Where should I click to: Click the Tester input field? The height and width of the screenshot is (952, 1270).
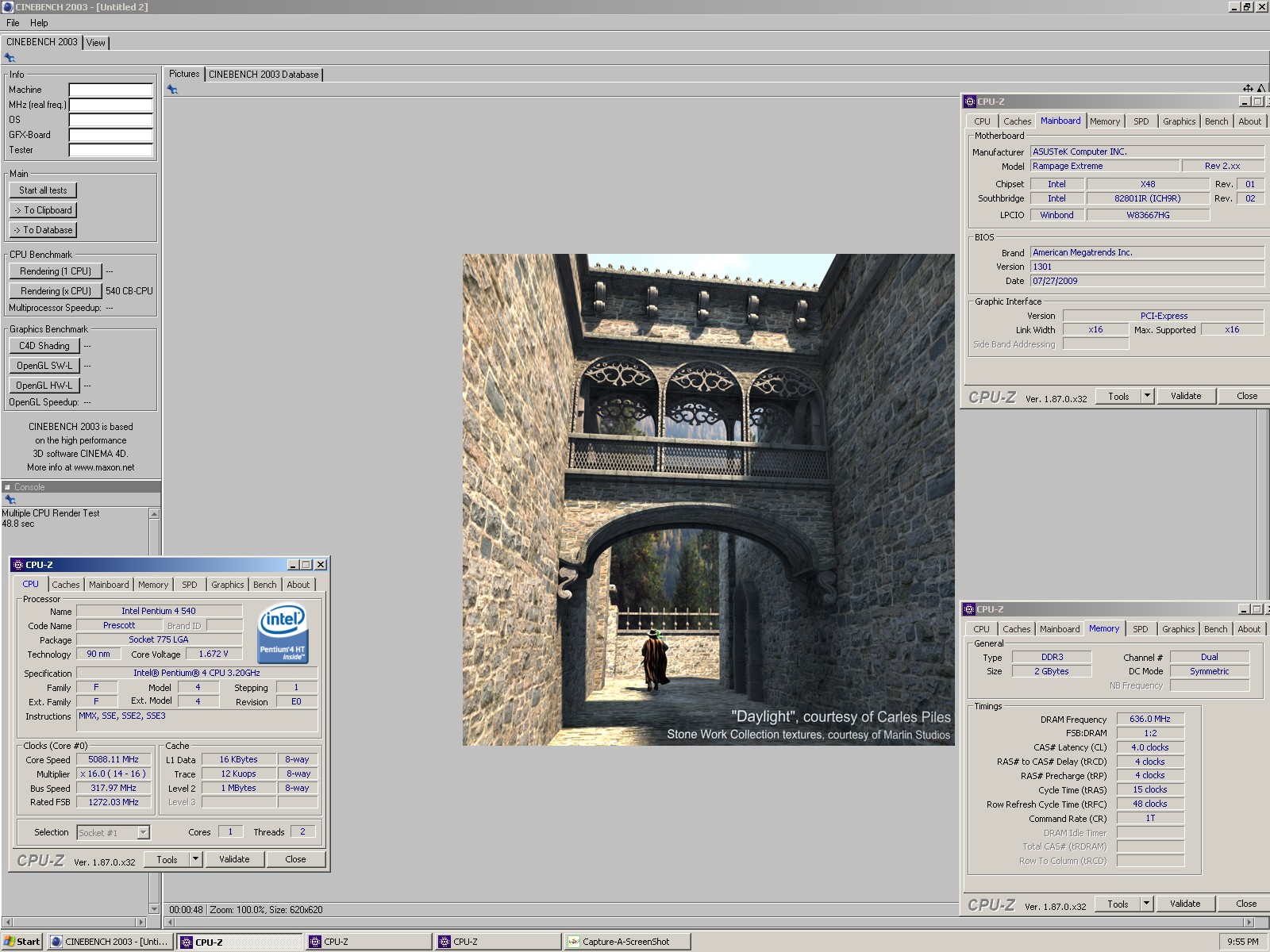coord(110,150)
